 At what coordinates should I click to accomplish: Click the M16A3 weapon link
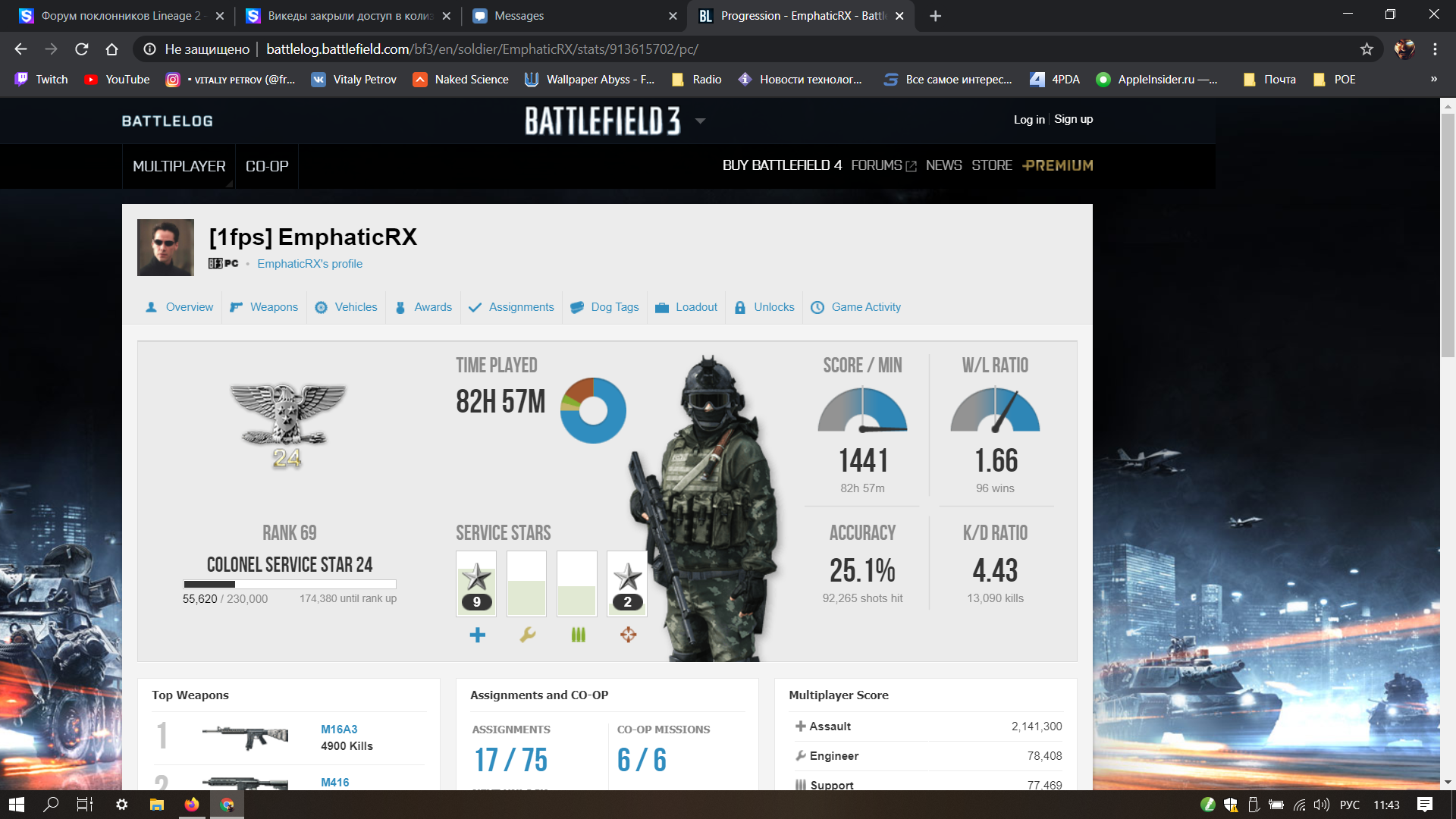339,730
